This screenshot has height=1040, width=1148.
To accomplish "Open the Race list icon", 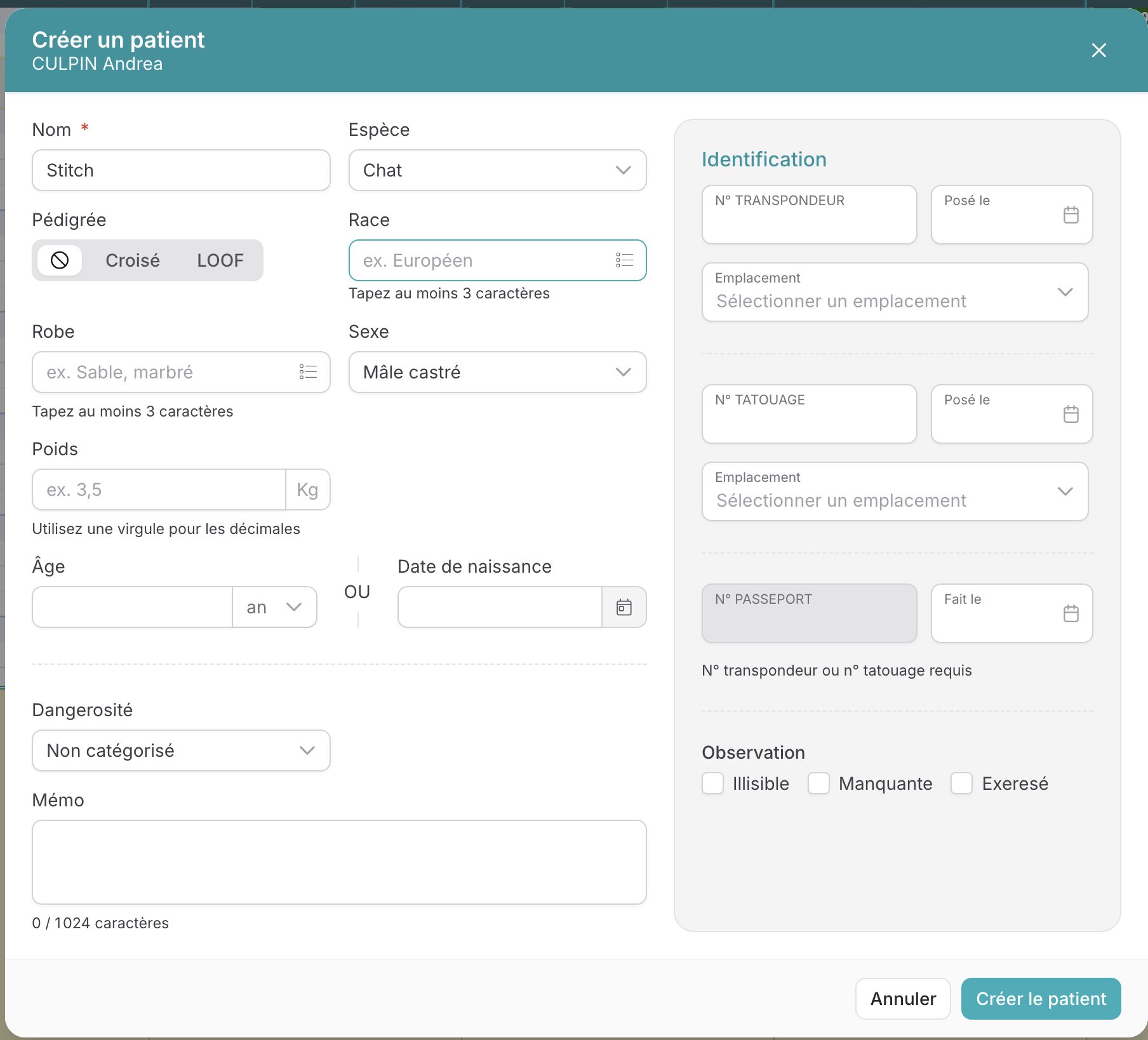I will click(x=624, y=260).
